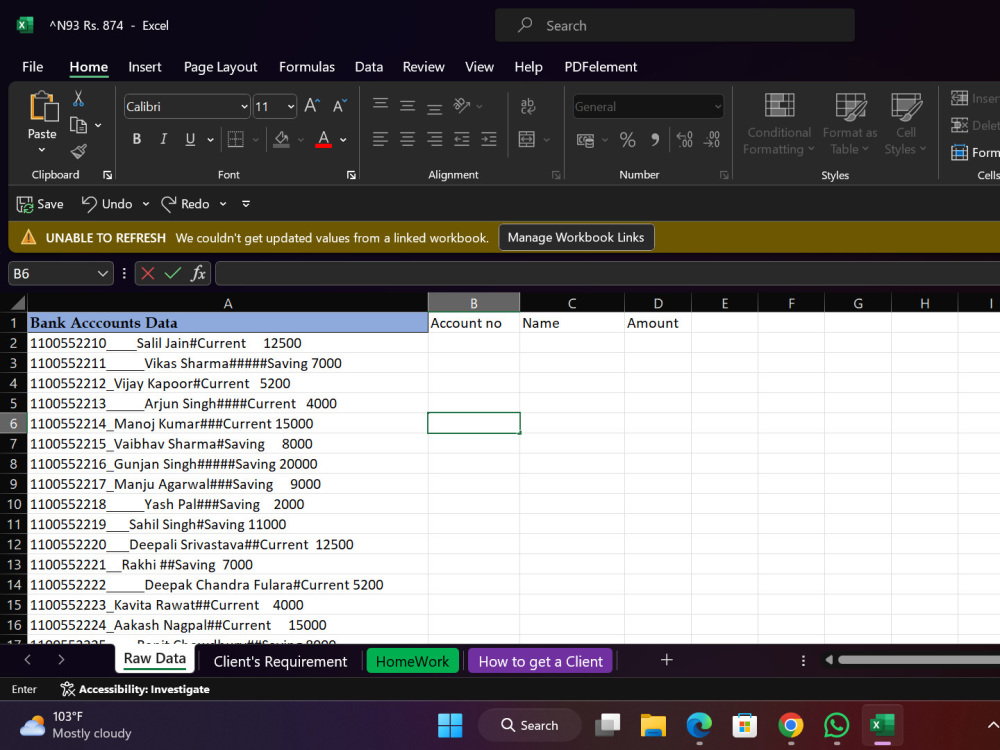Viewport: 1000px width, 750px height.
Task: Apply Accounting Number Format
Action: [585, 140]
